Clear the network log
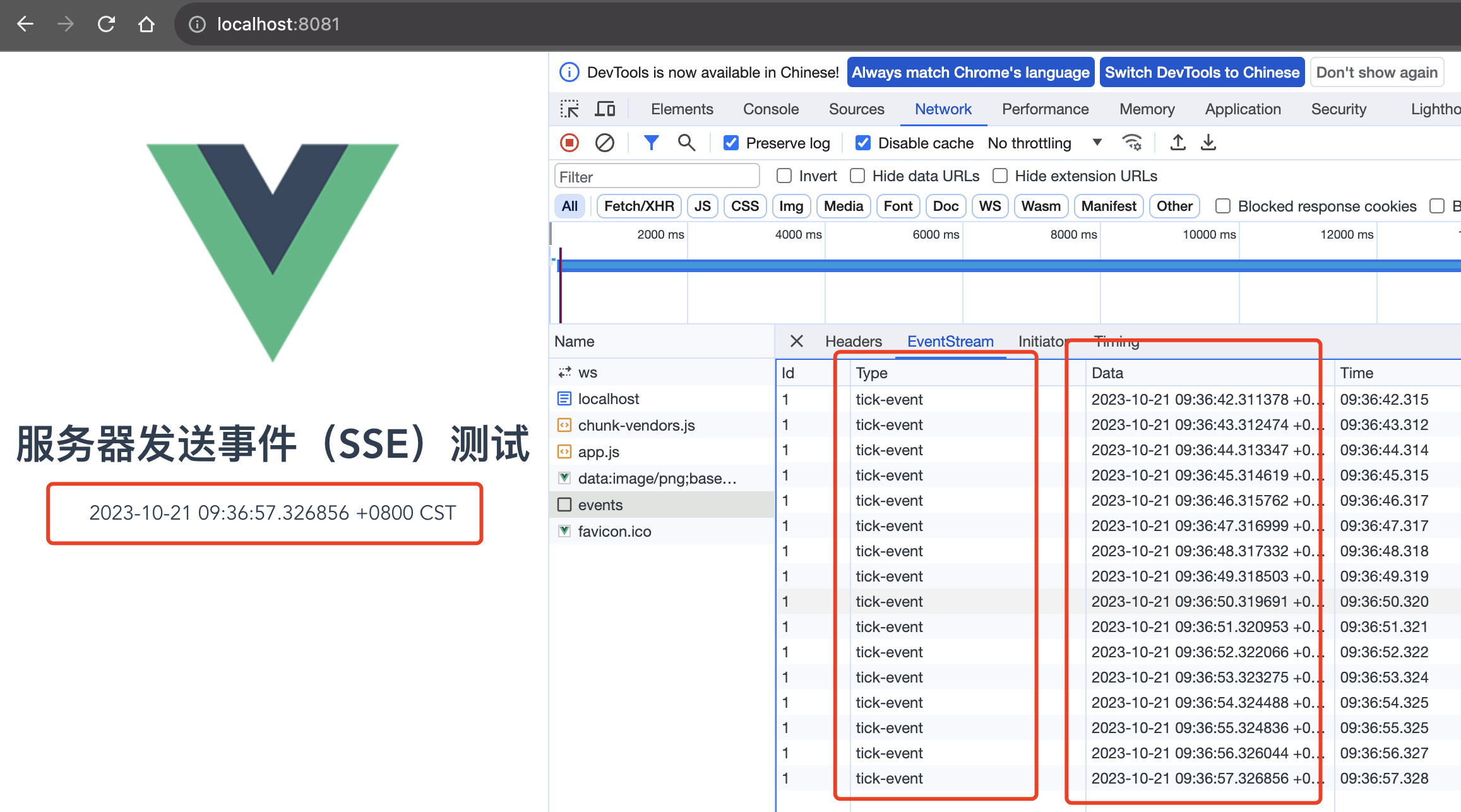Image resolution: width=1461 pixels, height=812 pixels. (604, 143)
